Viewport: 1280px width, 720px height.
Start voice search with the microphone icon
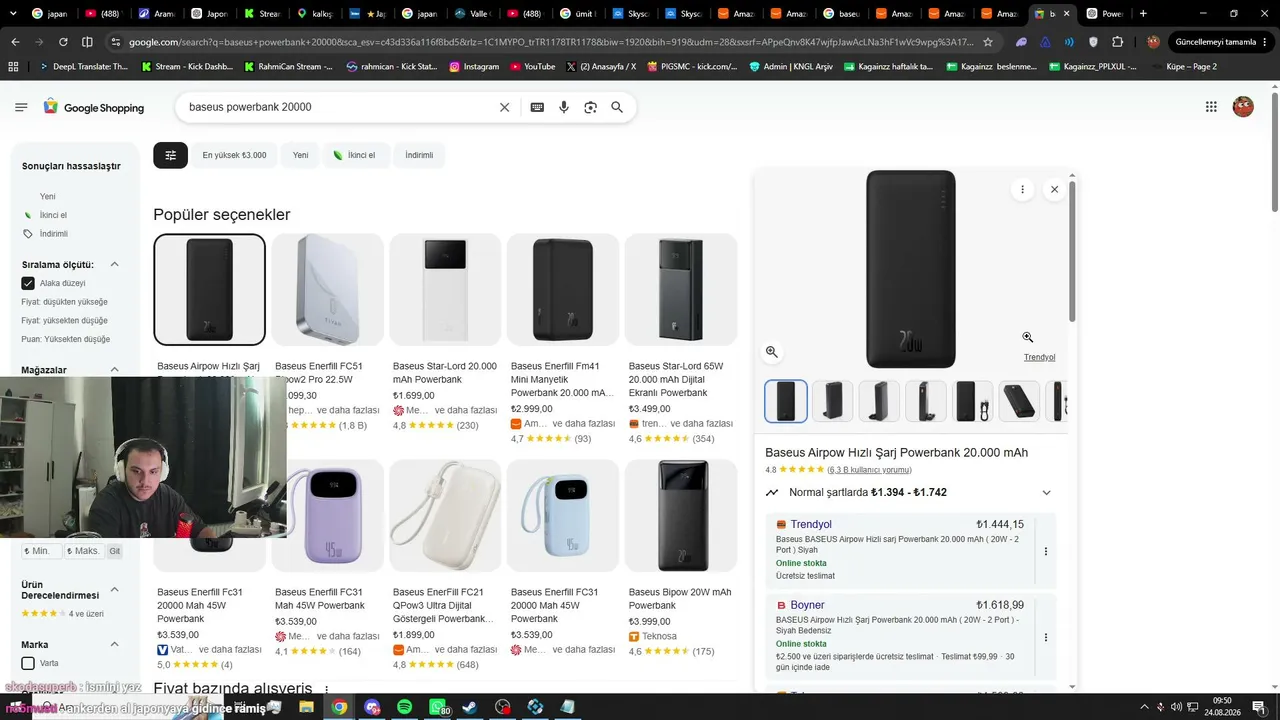564,107
